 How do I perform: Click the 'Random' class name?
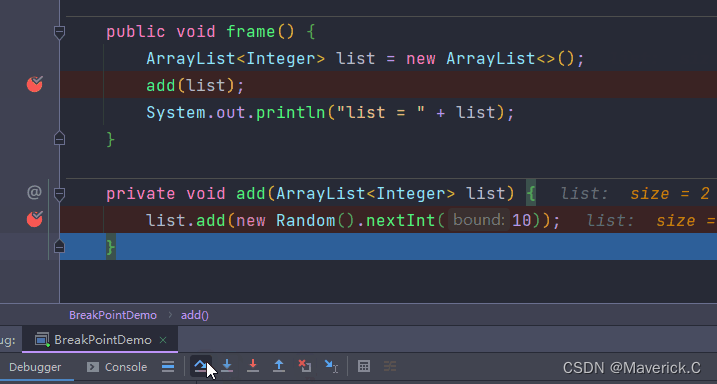pyautogui.click(x=306, y=220)
